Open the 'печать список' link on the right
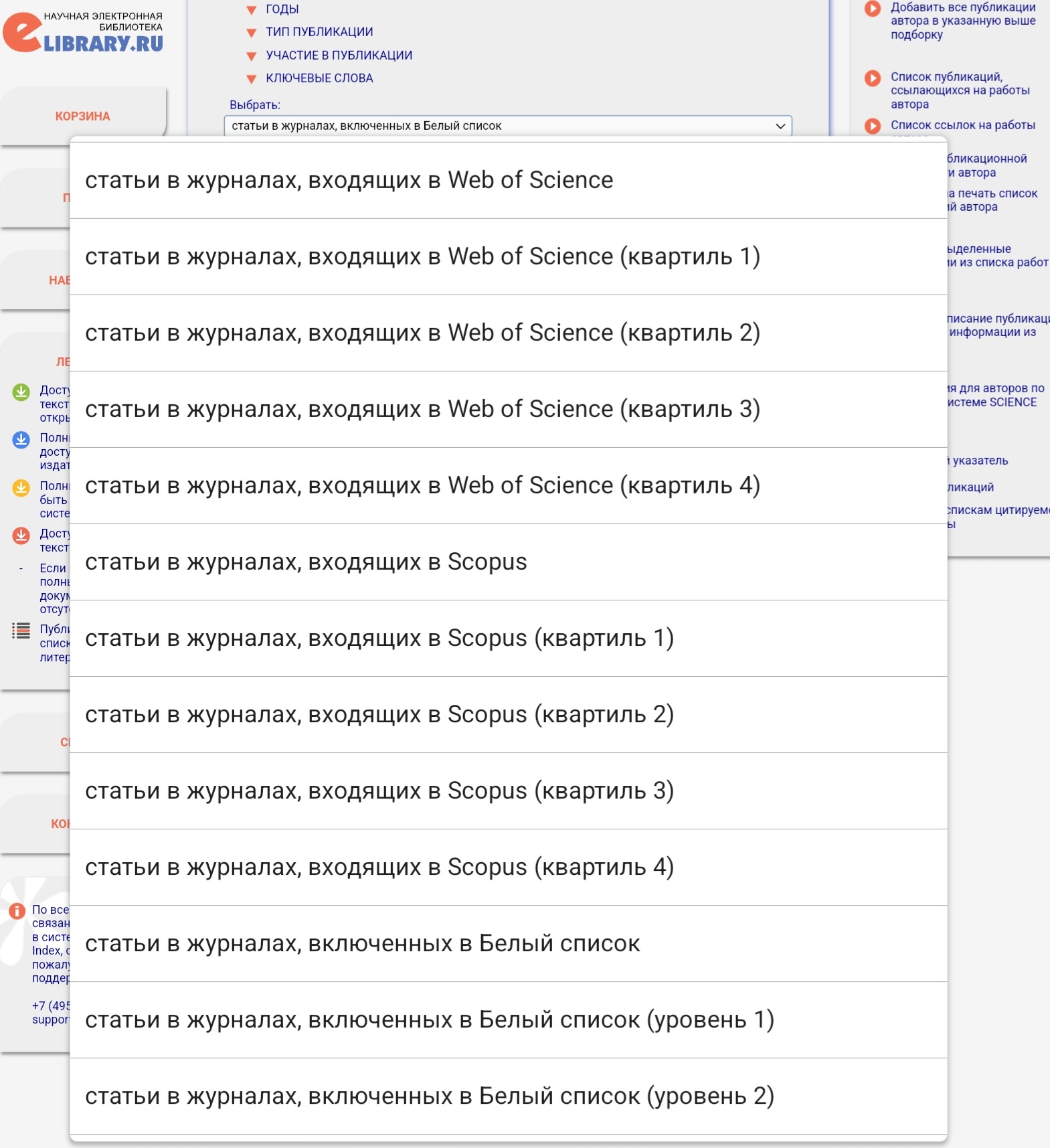Image resolution: width=1050 pixels, height=1148 pixels. (992, 200)
